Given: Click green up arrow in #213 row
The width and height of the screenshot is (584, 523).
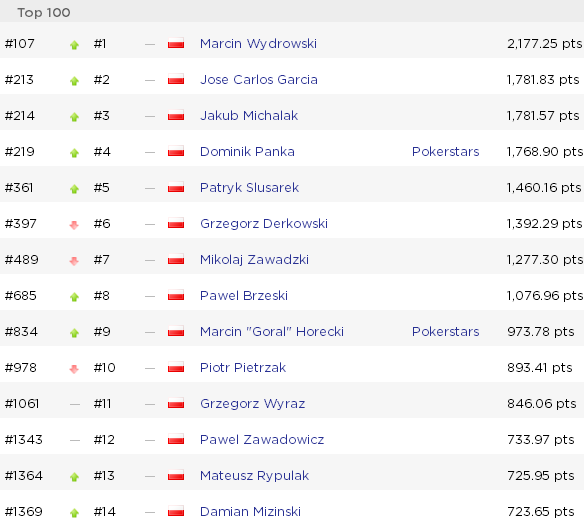Looking at the screenshot, I should [74, 81].
